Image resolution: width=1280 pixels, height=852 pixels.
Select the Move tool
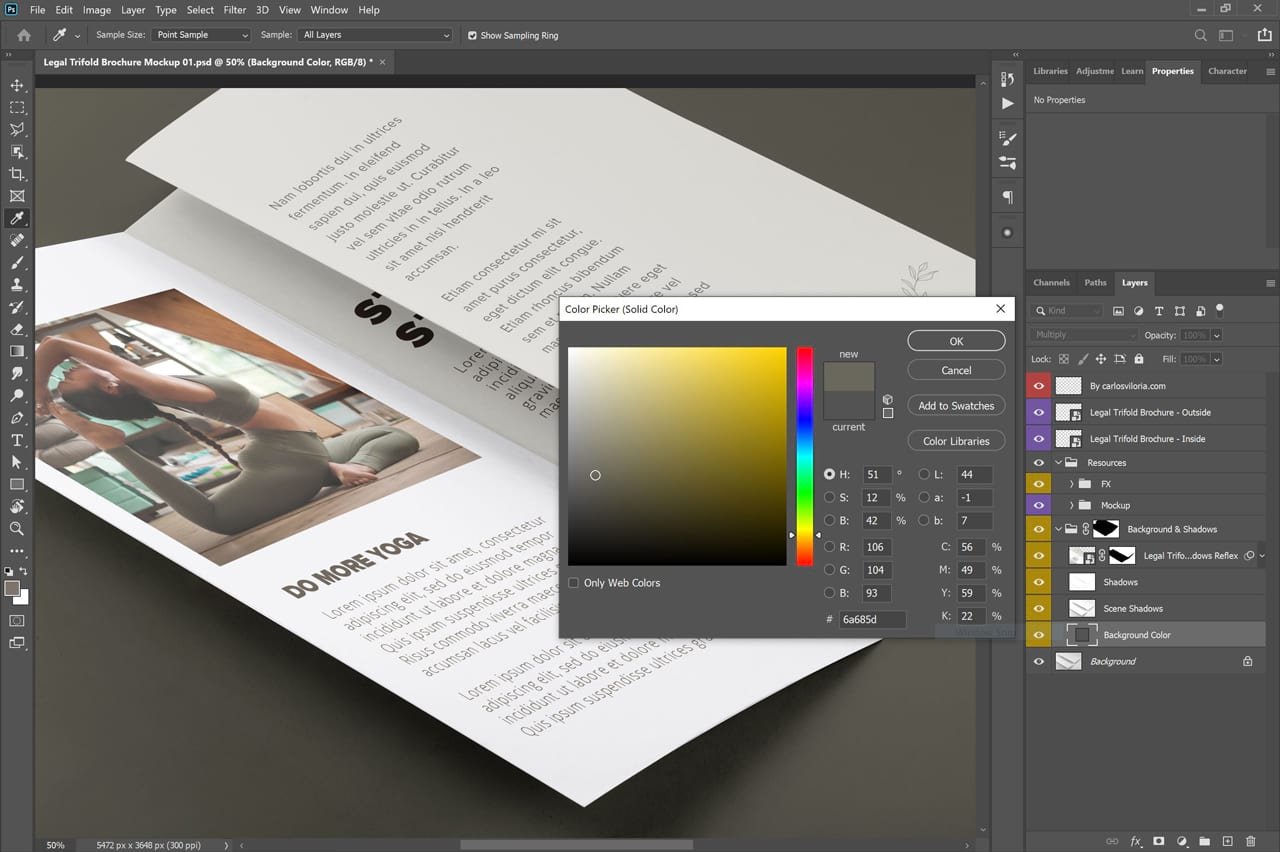coord(17,85)
